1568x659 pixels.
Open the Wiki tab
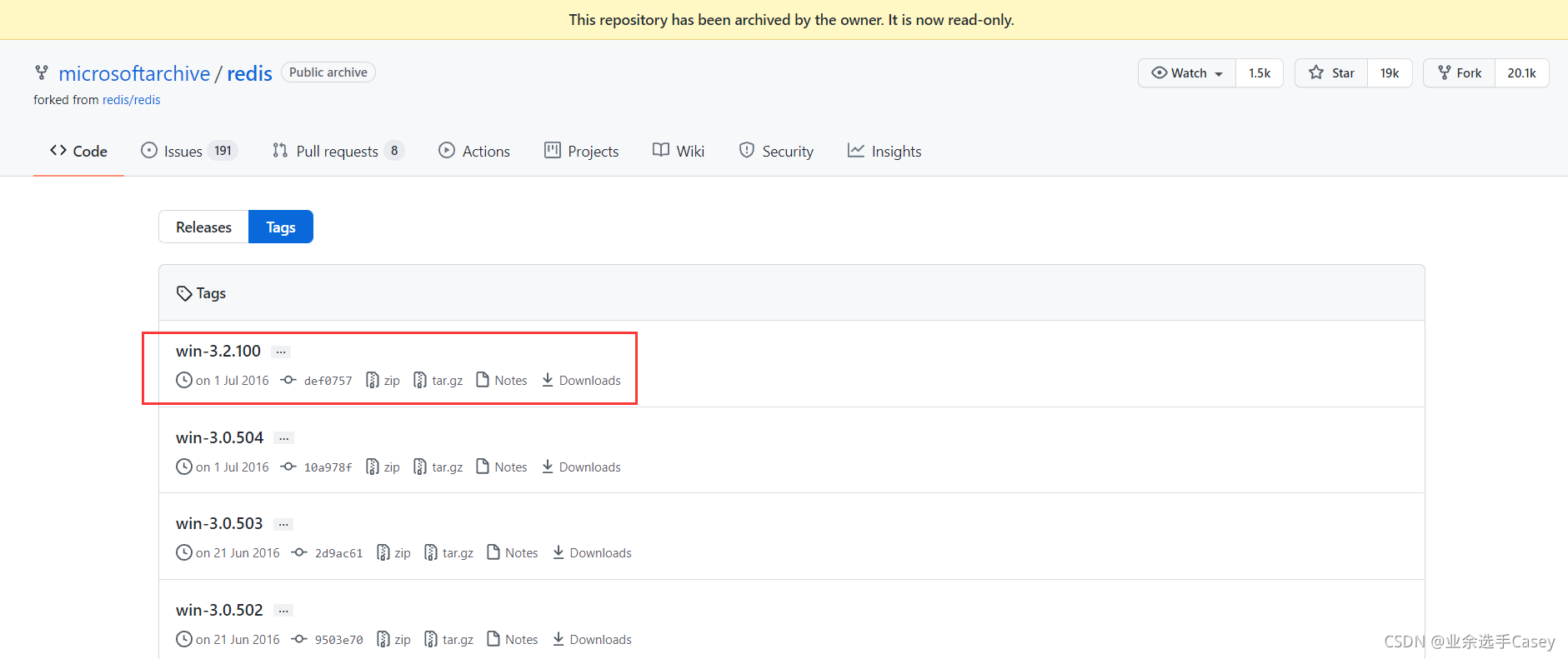pos(679,151)
